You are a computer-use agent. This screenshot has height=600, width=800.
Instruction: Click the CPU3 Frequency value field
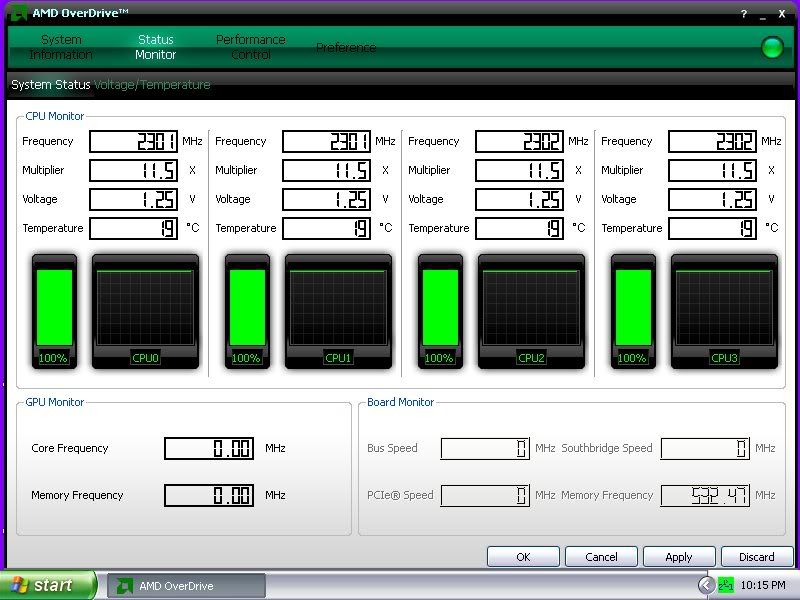[x=713, y=141]
